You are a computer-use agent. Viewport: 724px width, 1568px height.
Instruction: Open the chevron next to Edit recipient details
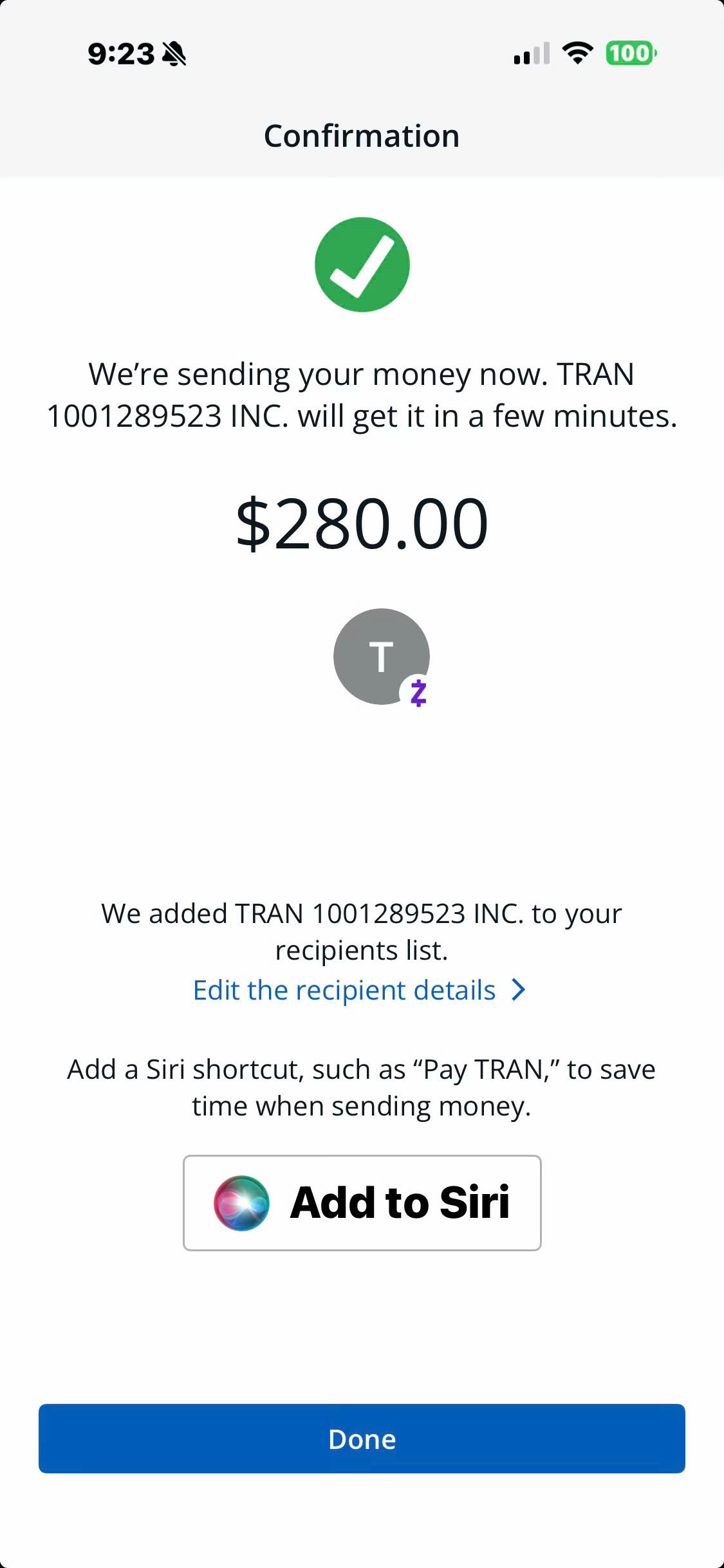tap(519, 990)
